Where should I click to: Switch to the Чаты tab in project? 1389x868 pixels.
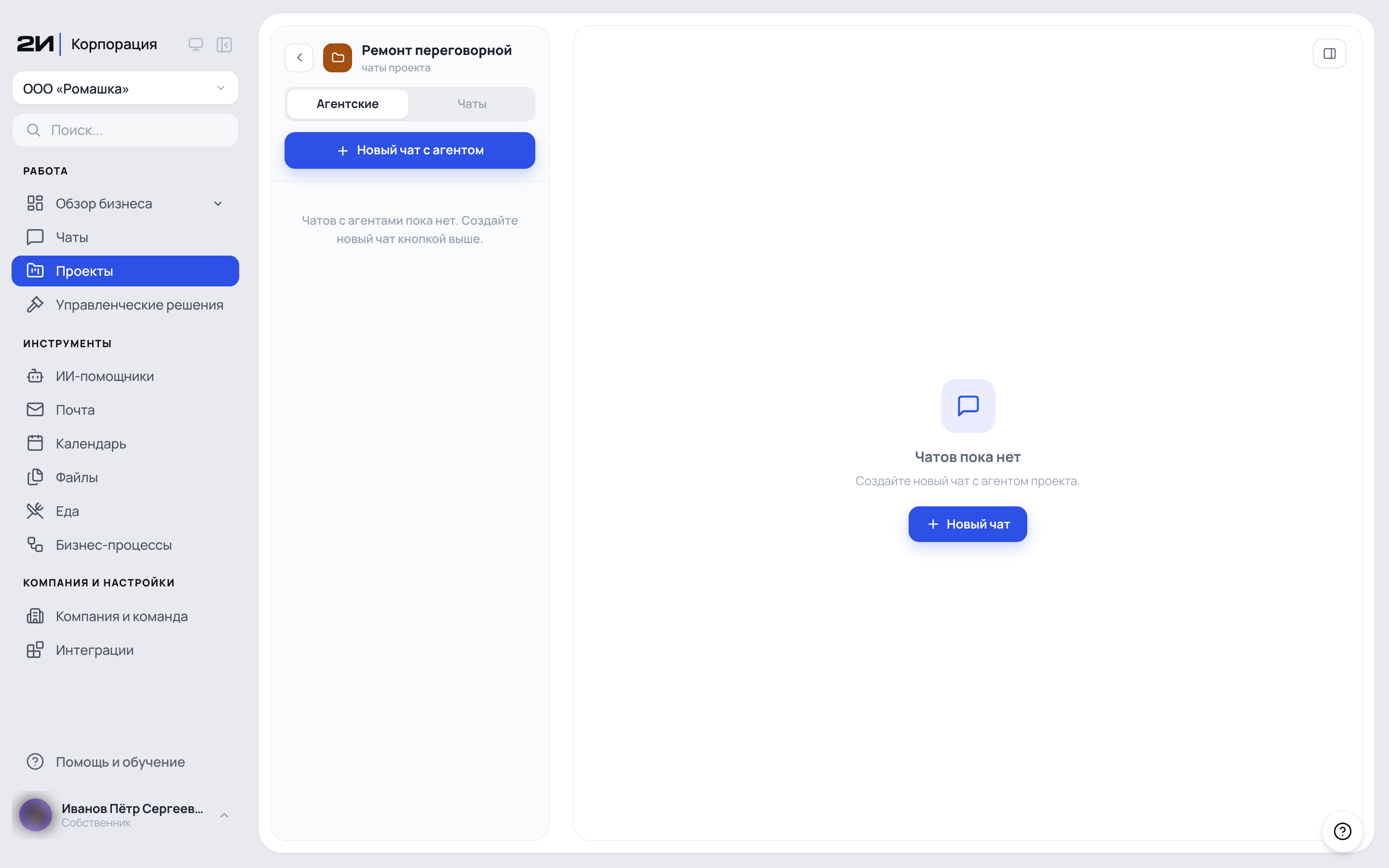tap(472, 104)
